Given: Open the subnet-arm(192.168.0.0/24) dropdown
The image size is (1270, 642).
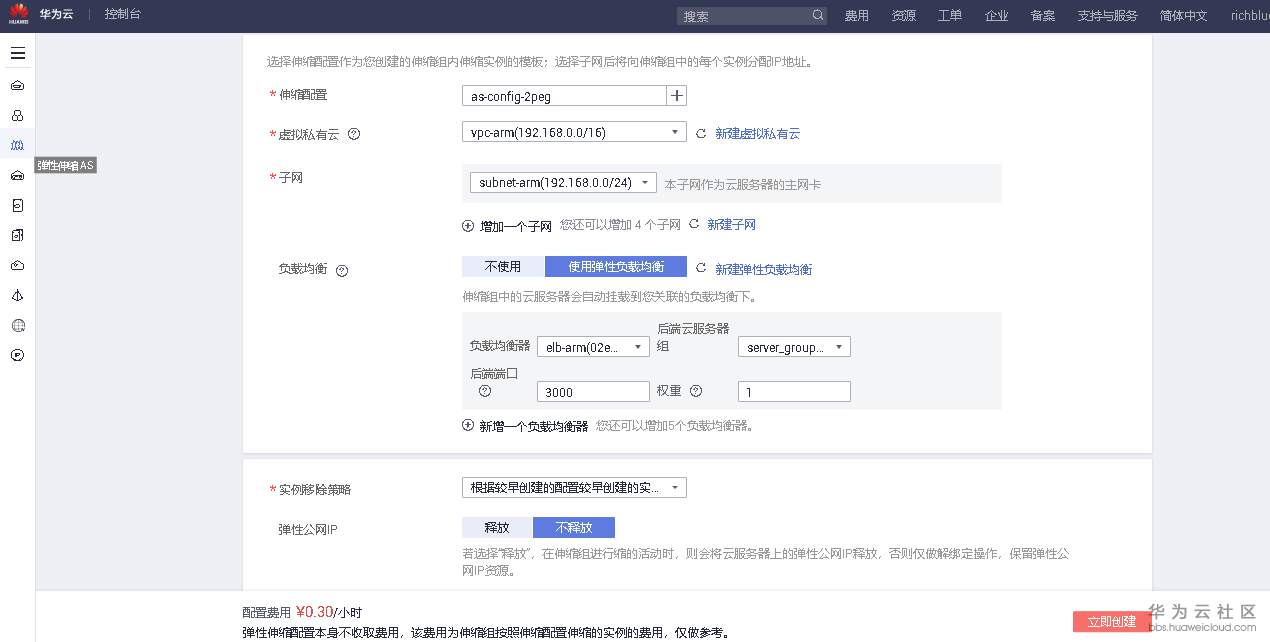Looking at the screenshot, I should (563, 183).
